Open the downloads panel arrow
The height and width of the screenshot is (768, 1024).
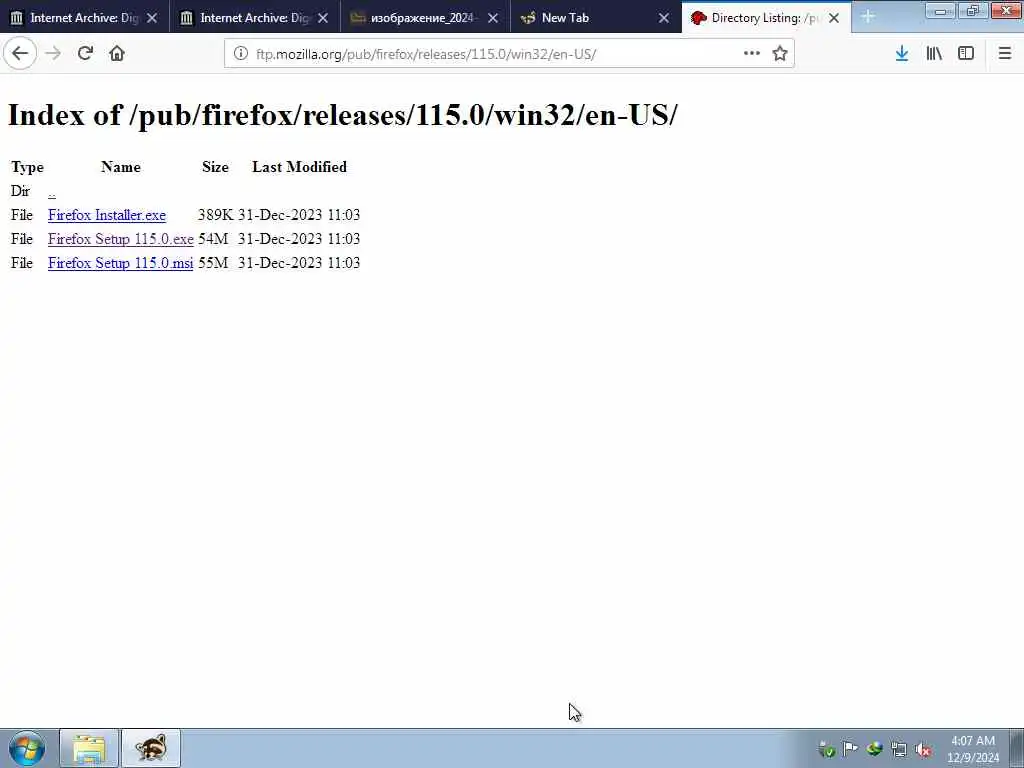point(902,54)
